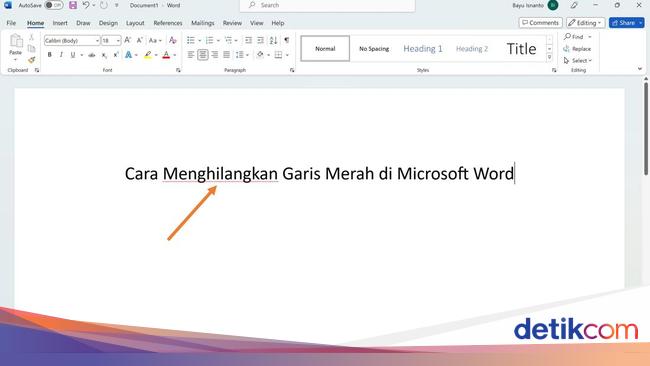Switch to the Review tab
This screenshot has height=366, width=650.
click(x=232, y=23)
